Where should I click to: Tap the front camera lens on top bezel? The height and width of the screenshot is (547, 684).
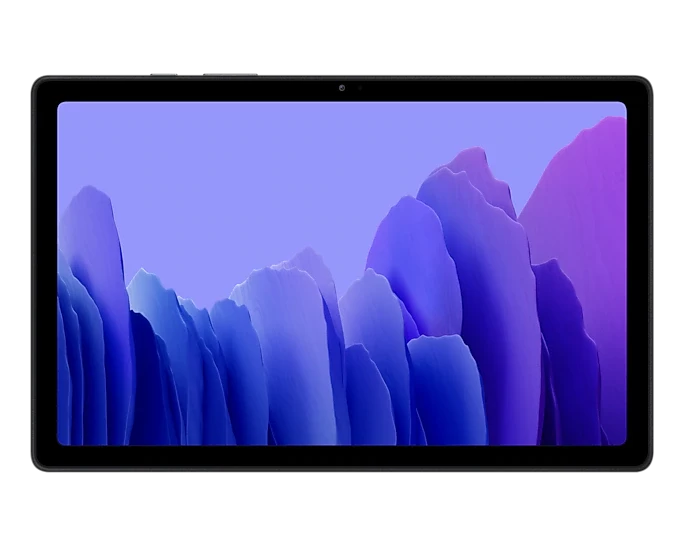(x=342, y=88)
